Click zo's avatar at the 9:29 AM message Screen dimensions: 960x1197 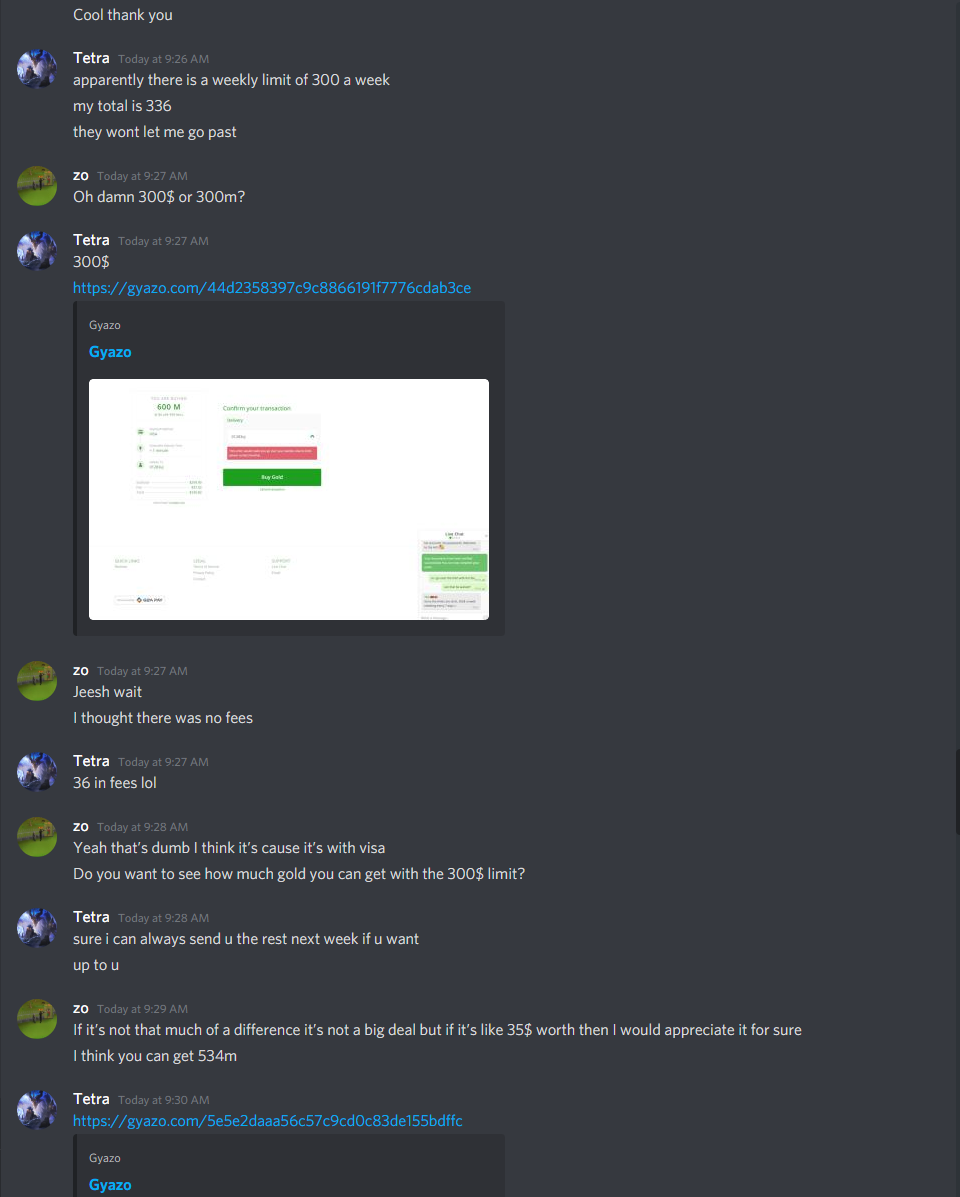pyautogui.click(x=37, y=1018)
